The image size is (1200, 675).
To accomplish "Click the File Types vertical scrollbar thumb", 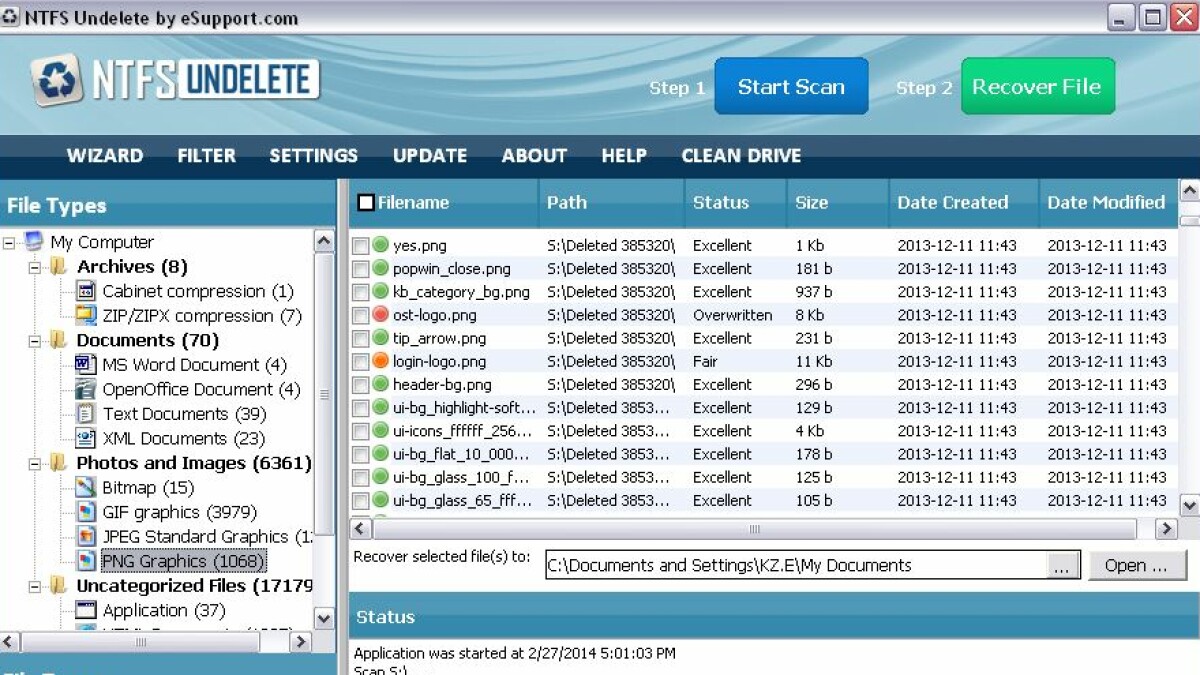I will tap(324, 394).
